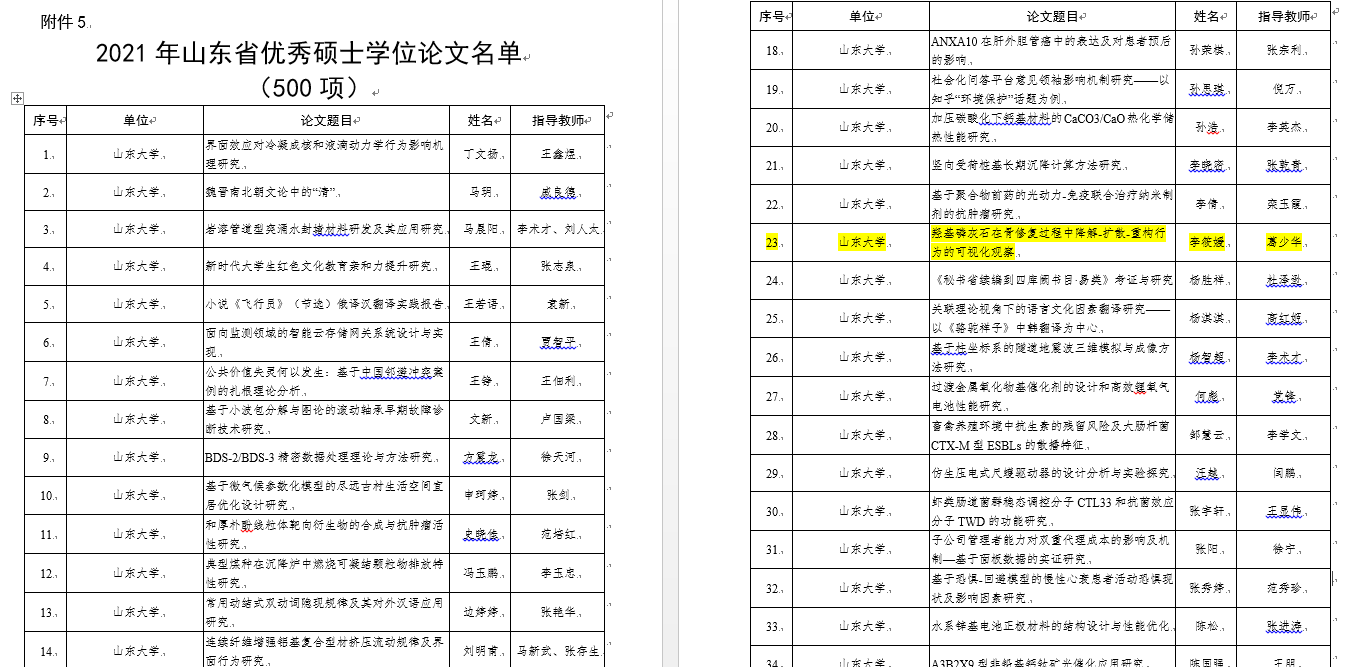Click author name '丁文扬' in row 1

(481, 154)
